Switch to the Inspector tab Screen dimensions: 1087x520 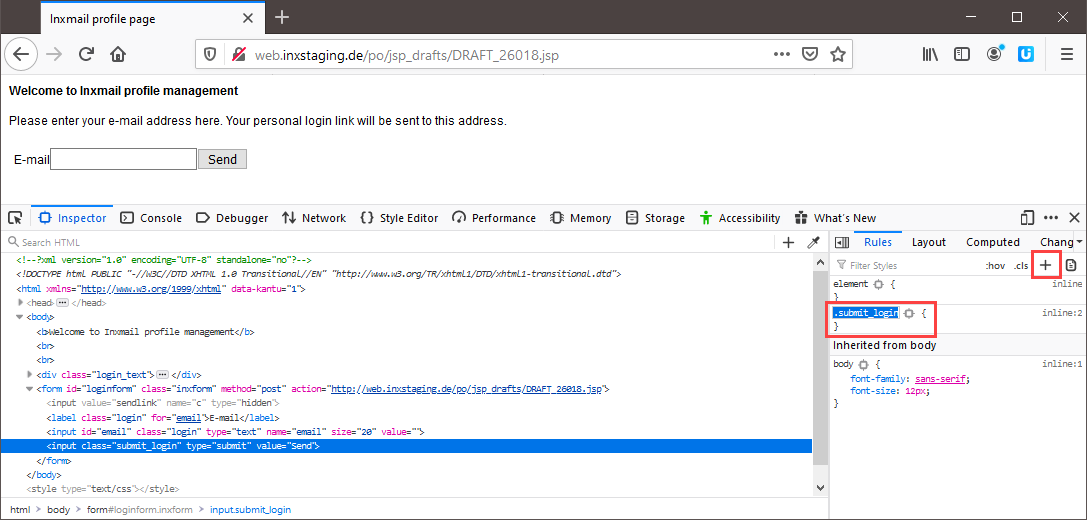tap(72, 218)
